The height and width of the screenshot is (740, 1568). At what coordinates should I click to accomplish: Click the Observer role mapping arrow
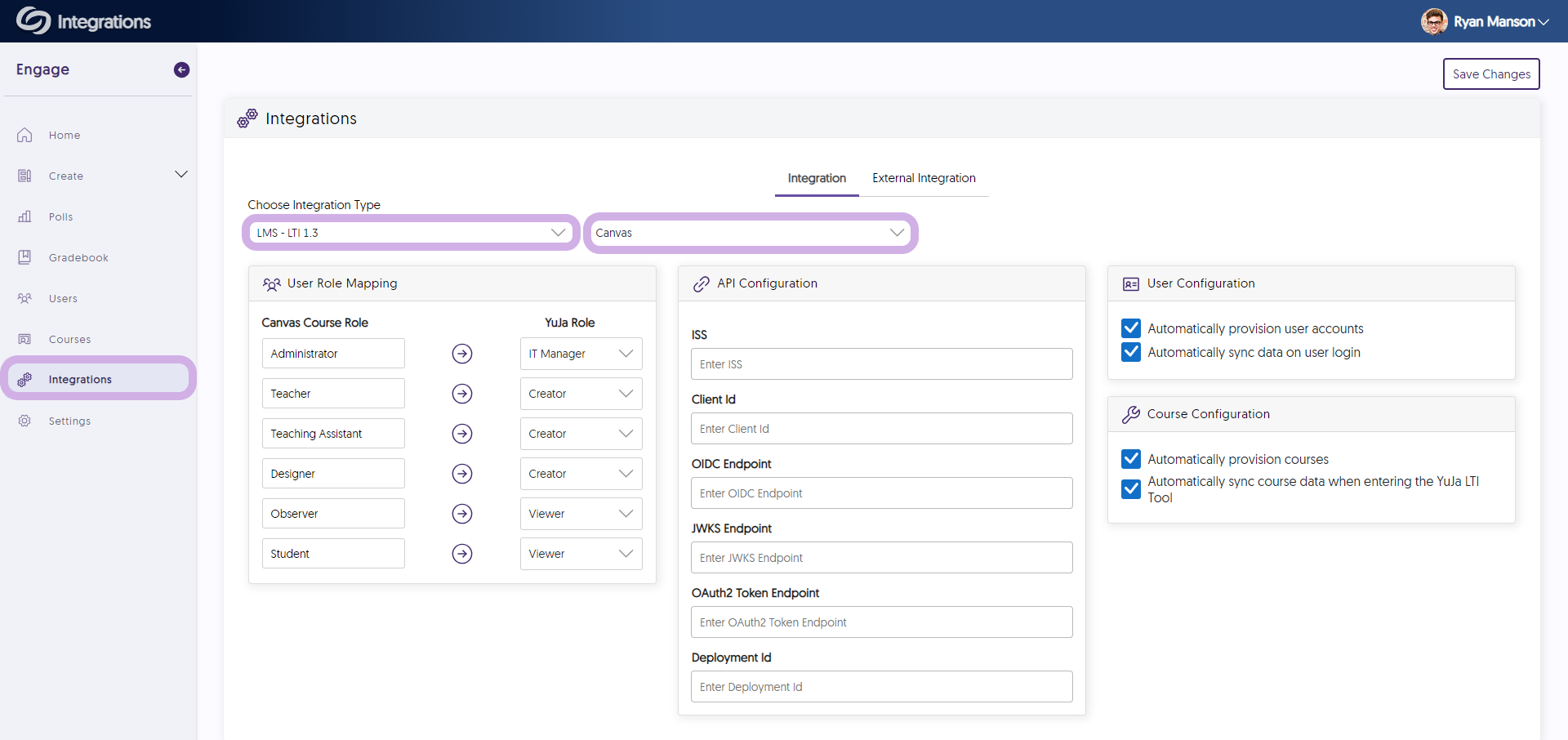[x=462, y=514]
